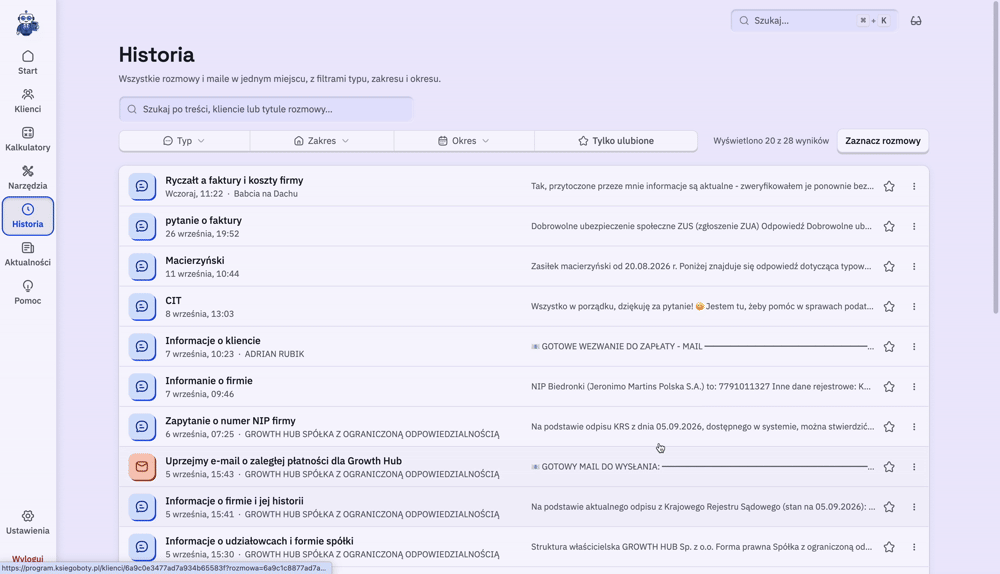Expand the Zakres filter dropdown
Screen dimensions: 1000x574
pos(322,141)
